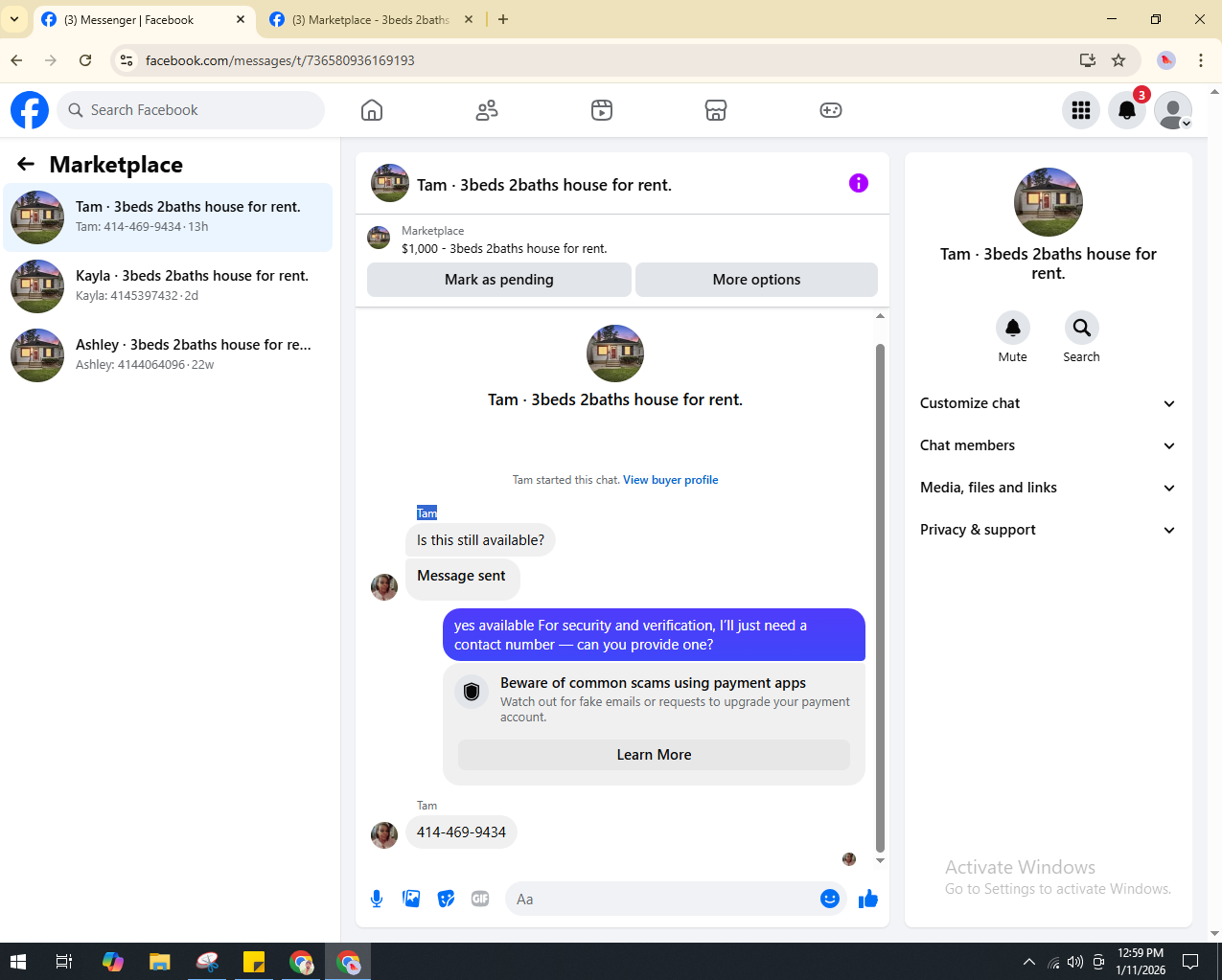Choose a sticker from the sticker icon

[446, 899]
